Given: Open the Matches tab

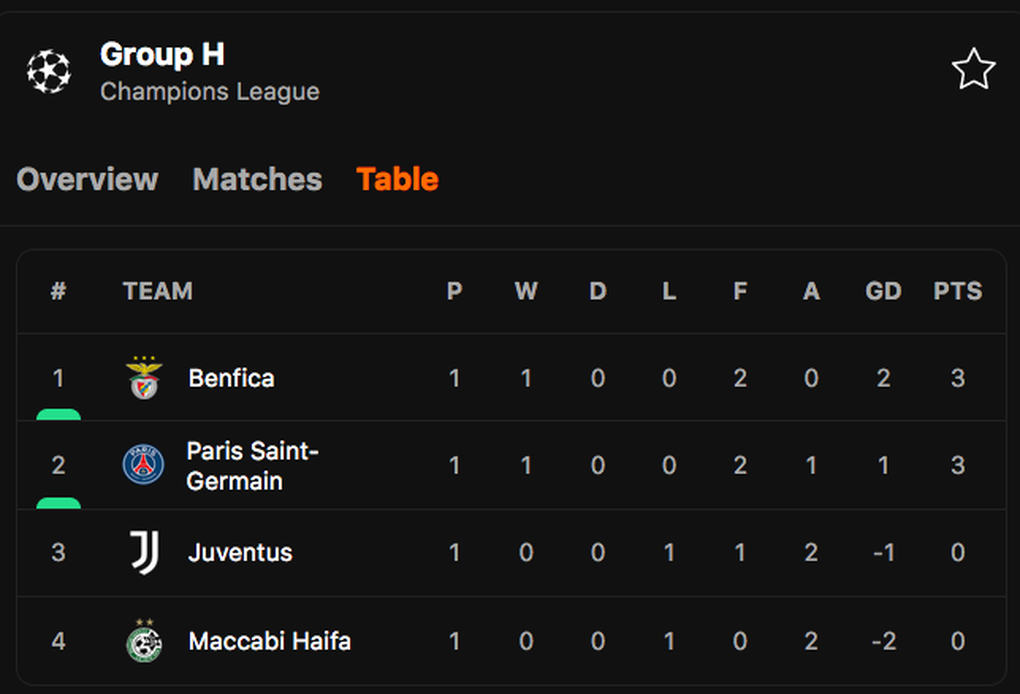Looking at the screenshot, I should (257, 179).
